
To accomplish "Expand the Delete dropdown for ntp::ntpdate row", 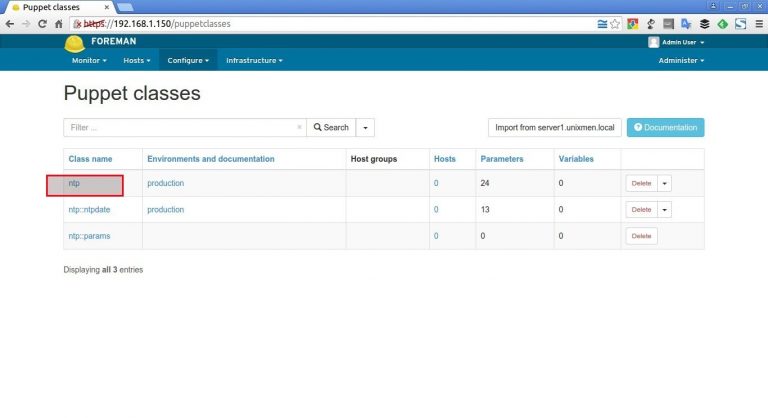I will (665, 210).
